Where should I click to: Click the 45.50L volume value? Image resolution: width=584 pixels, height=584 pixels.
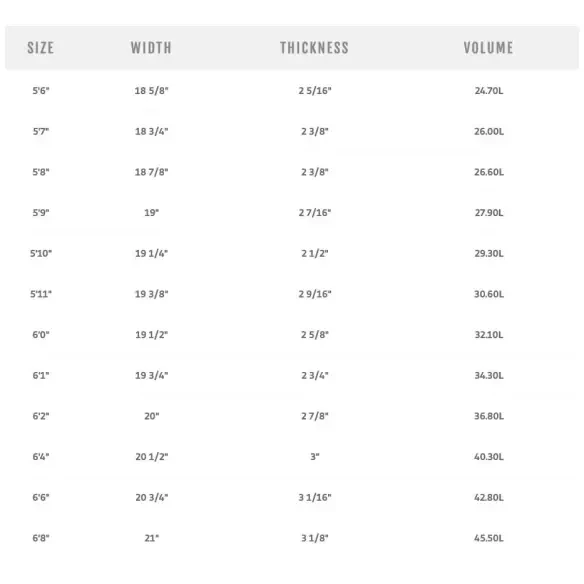pos(489,538)
